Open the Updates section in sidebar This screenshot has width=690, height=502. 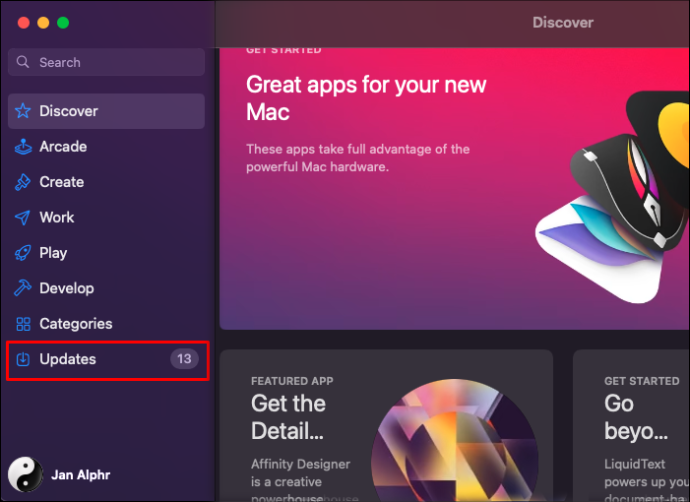coord(107,359)
